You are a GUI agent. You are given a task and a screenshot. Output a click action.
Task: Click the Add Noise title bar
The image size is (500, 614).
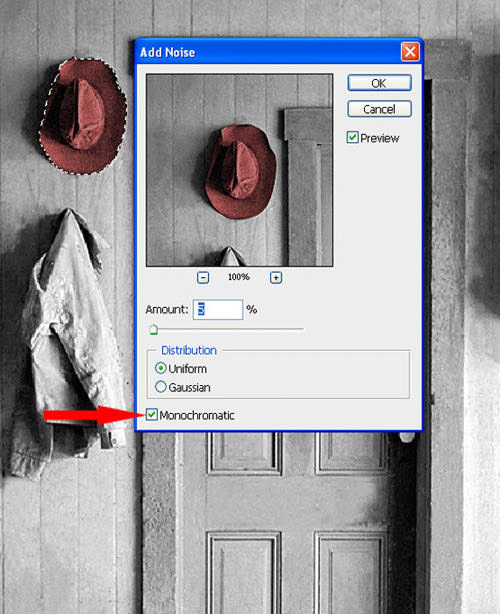pos(268,52)
